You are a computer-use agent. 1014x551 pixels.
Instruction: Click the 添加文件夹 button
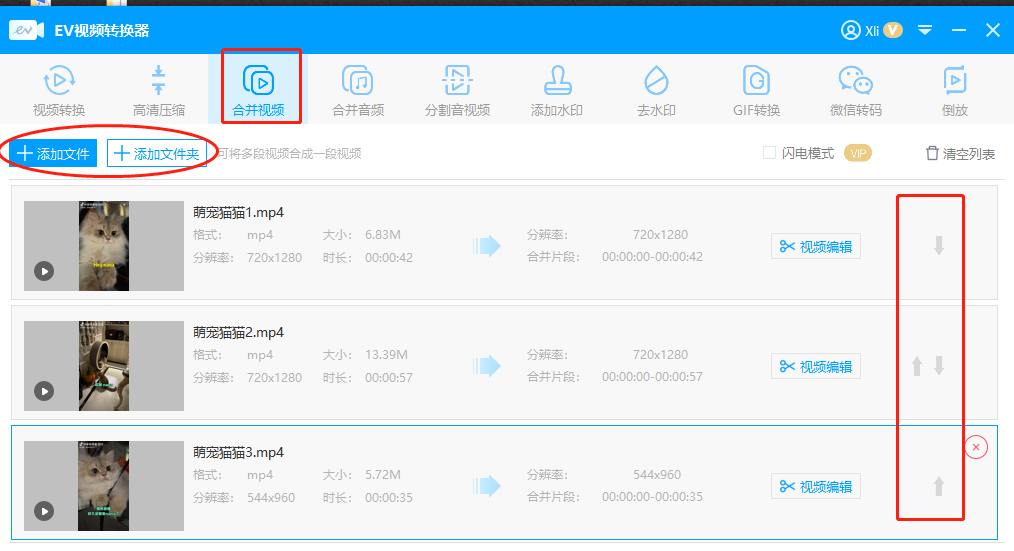tap(156, 153)
